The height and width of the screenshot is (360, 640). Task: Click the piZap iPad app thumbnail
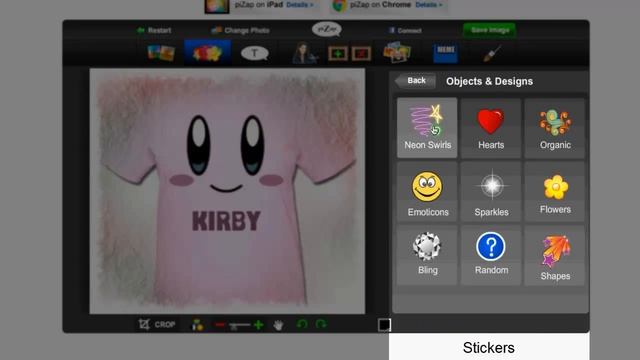coord(217,6)
